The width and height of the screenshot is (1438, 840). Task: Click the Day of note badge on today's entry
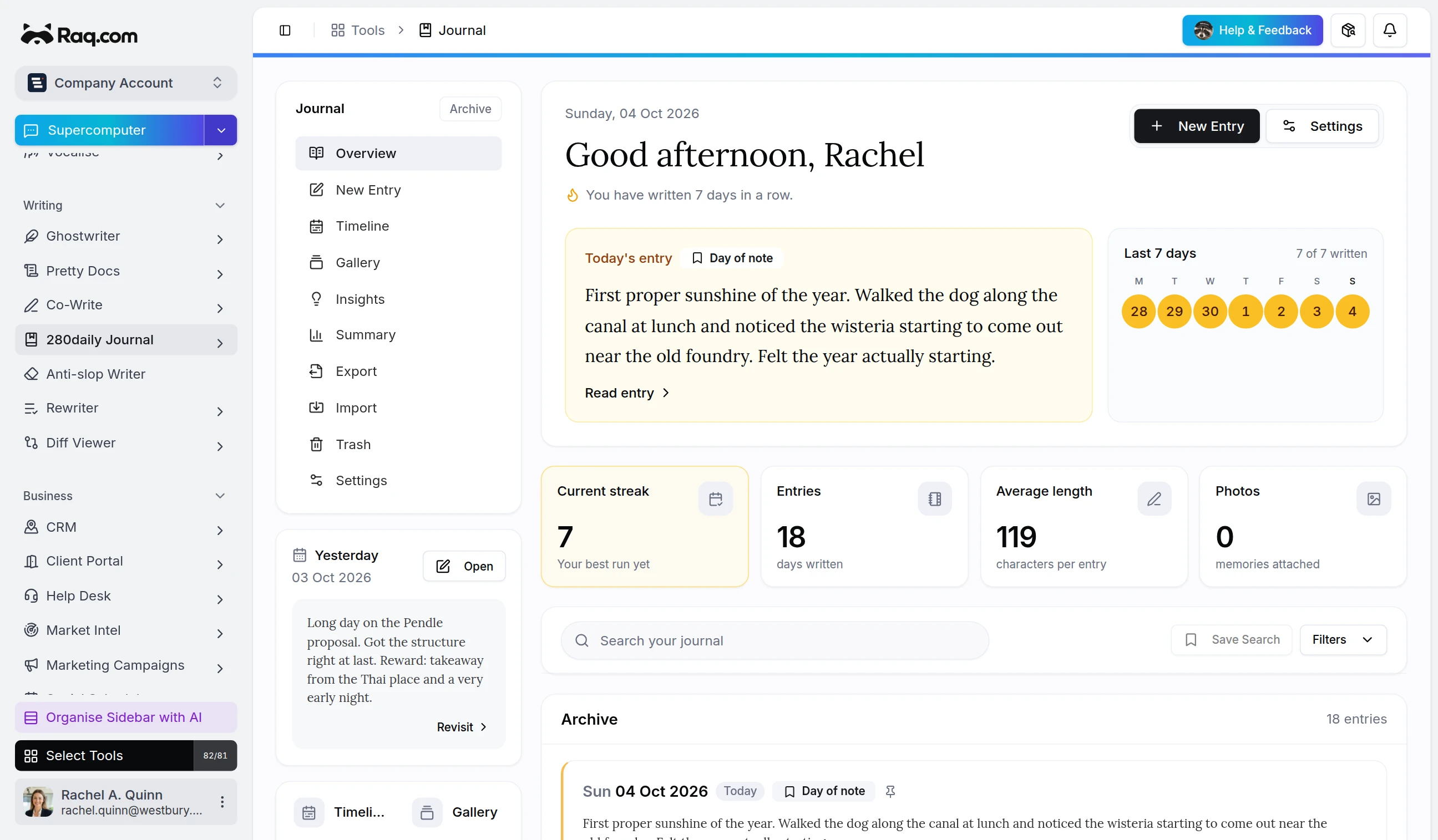pyautogui.click(x=732, y=258)
